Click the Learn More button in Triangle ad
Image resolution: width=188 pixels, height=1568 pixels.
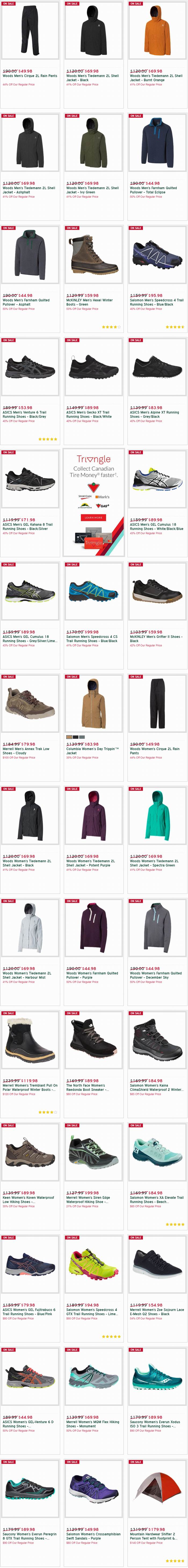[93, 517]
